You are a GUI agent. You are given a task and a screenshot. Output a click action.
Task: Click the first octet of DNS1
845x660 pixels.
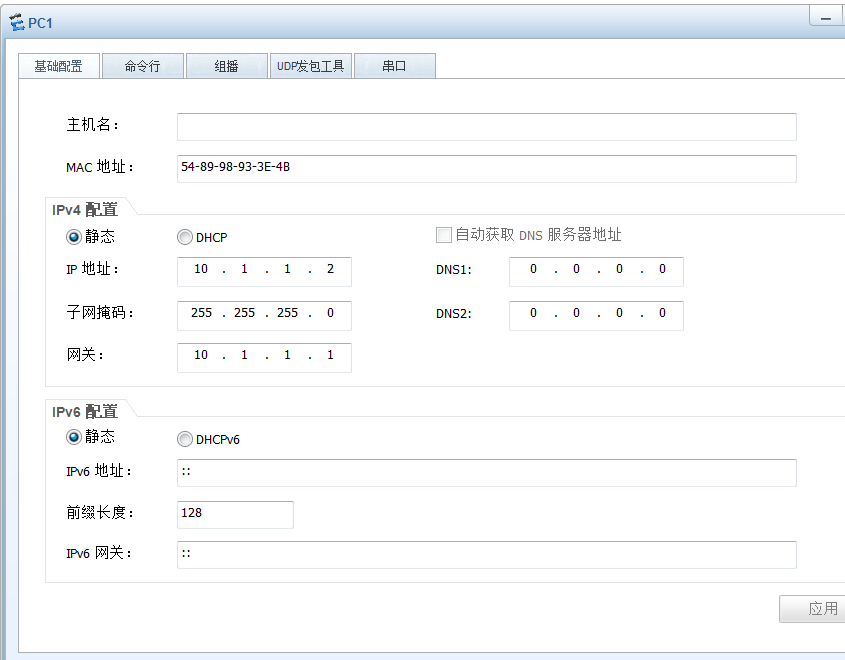click(533, 269)
